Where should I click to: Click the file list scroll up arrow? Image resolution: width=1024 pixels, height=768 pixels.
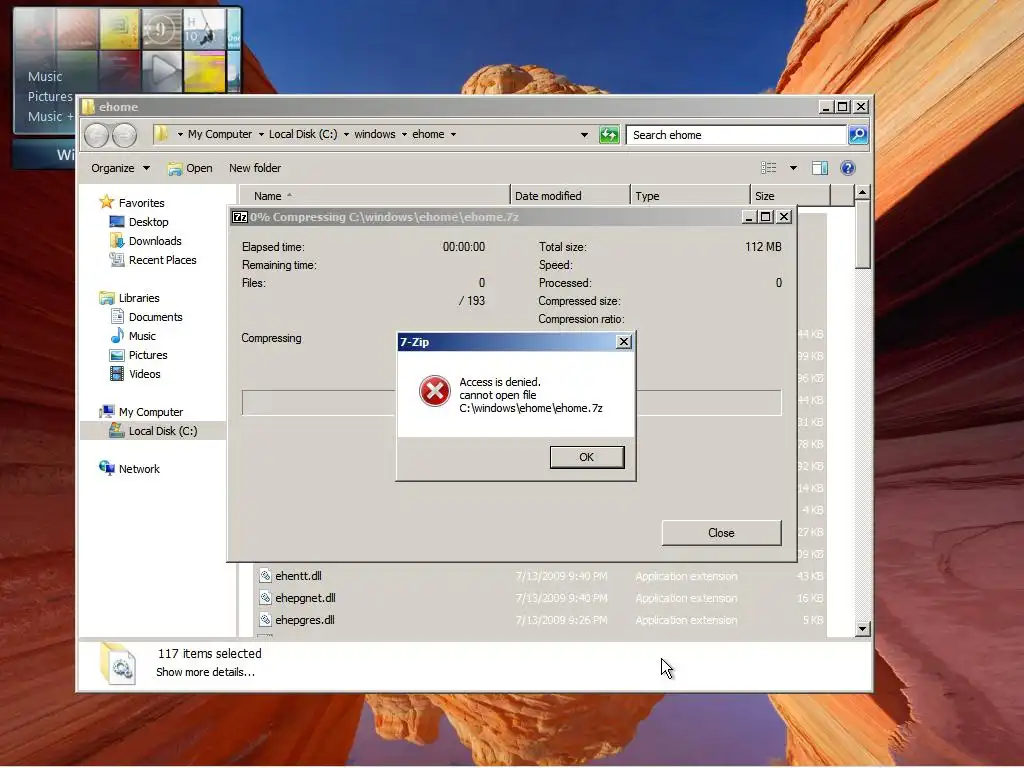863,193
